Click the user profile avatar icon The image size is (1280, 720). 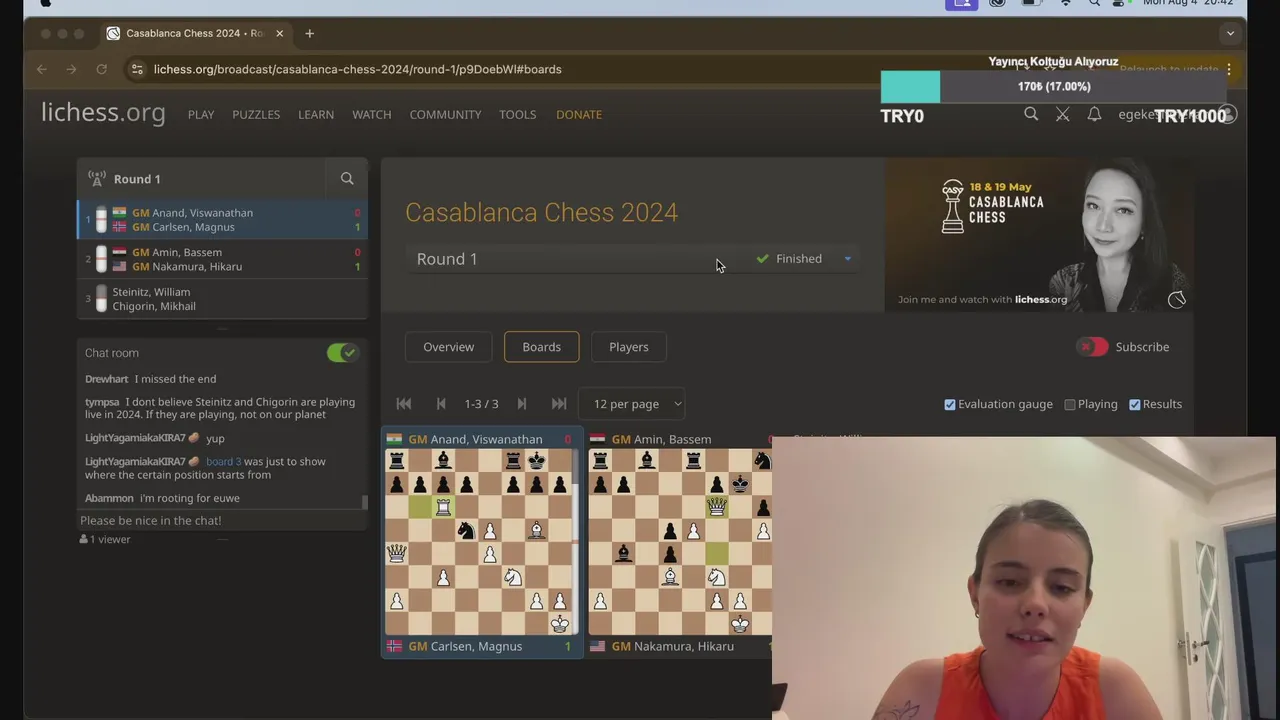click(x=1228, y=114)
